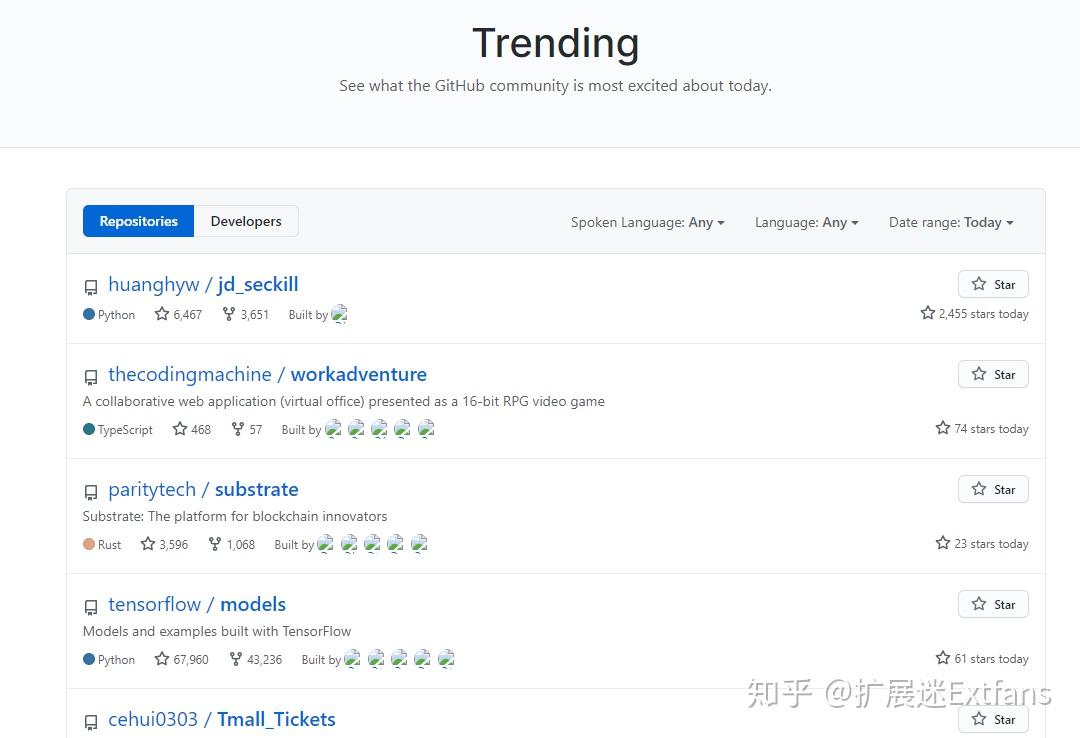Image resolution: width=1080 pixels, height=738 pixels.
Task: Click the star icon beside 2,455 stars today
Action: click(x=927, y=313)
